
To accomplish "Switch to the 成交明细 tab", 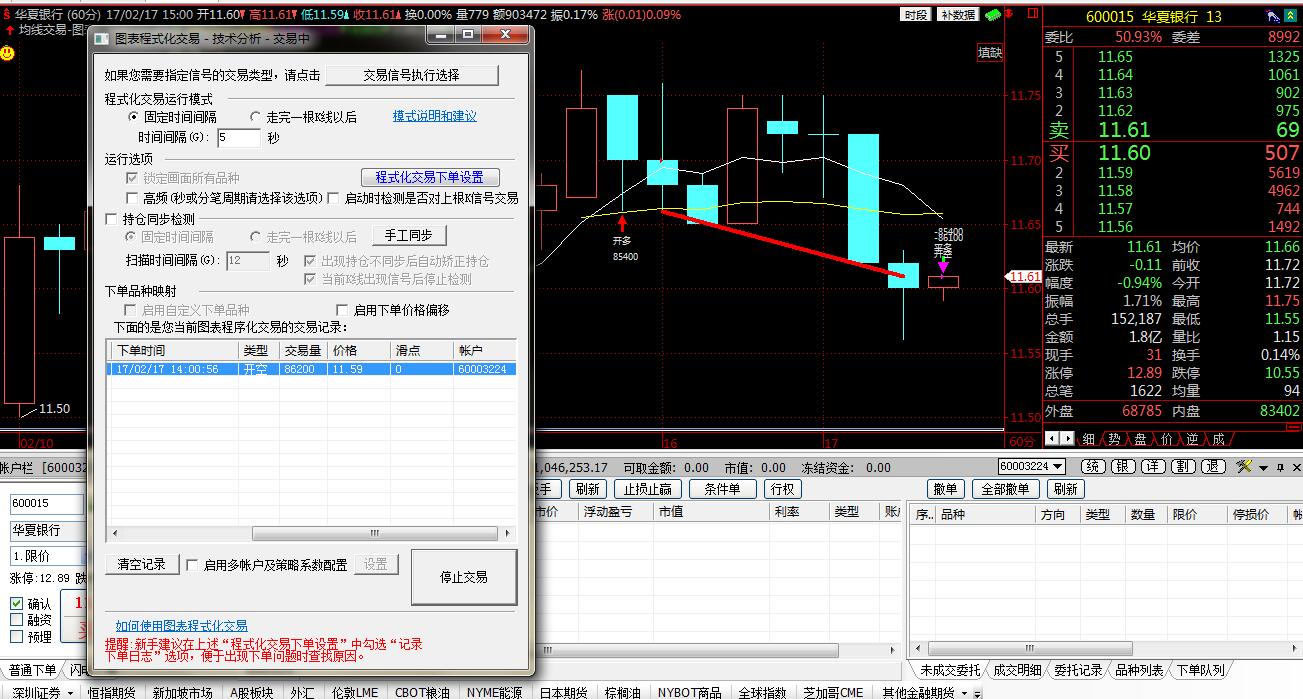I will [x=1017, y=670].
